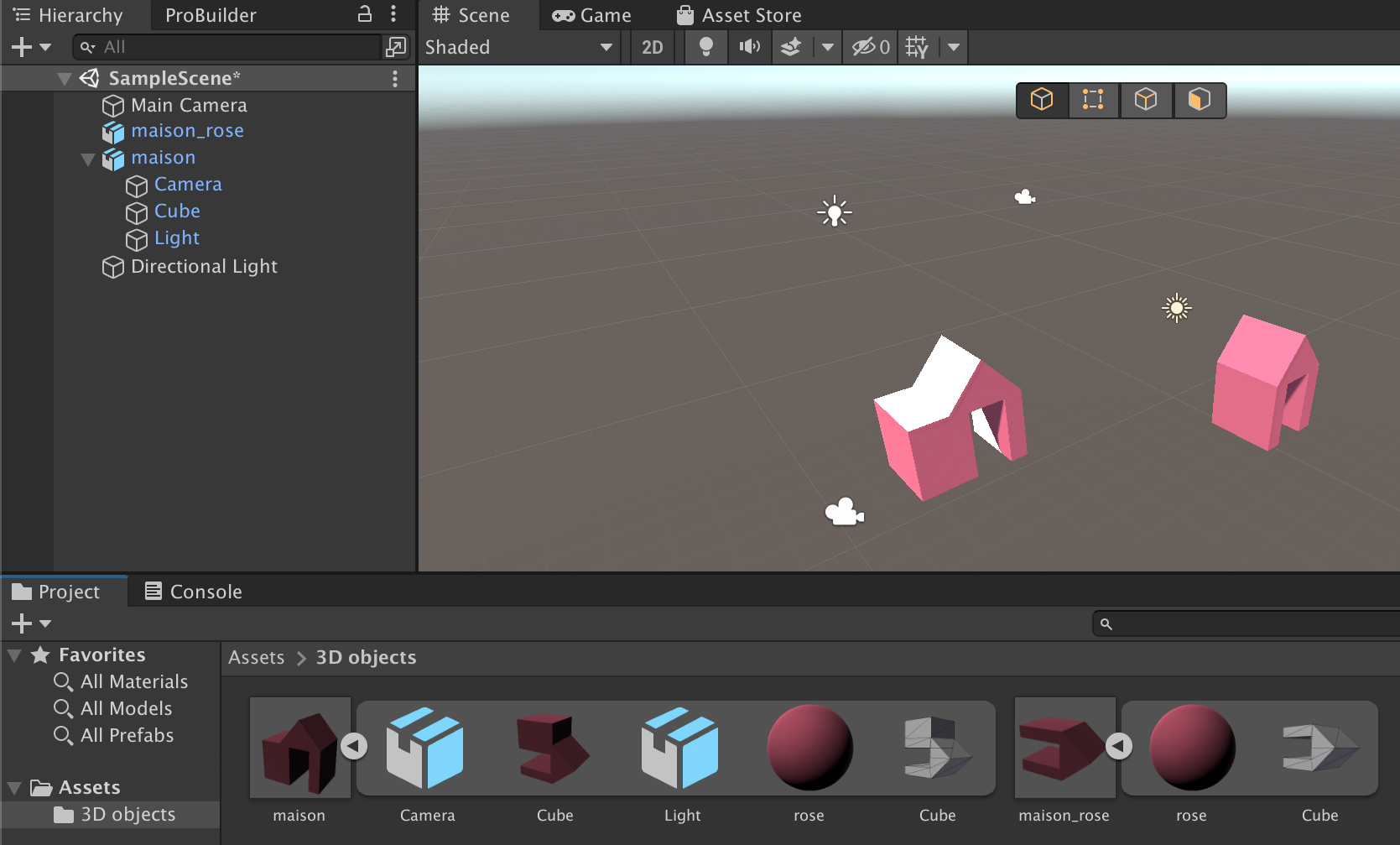
Task: Open the SampleScene options kebab menu
Action: click(x=394, y=78)
